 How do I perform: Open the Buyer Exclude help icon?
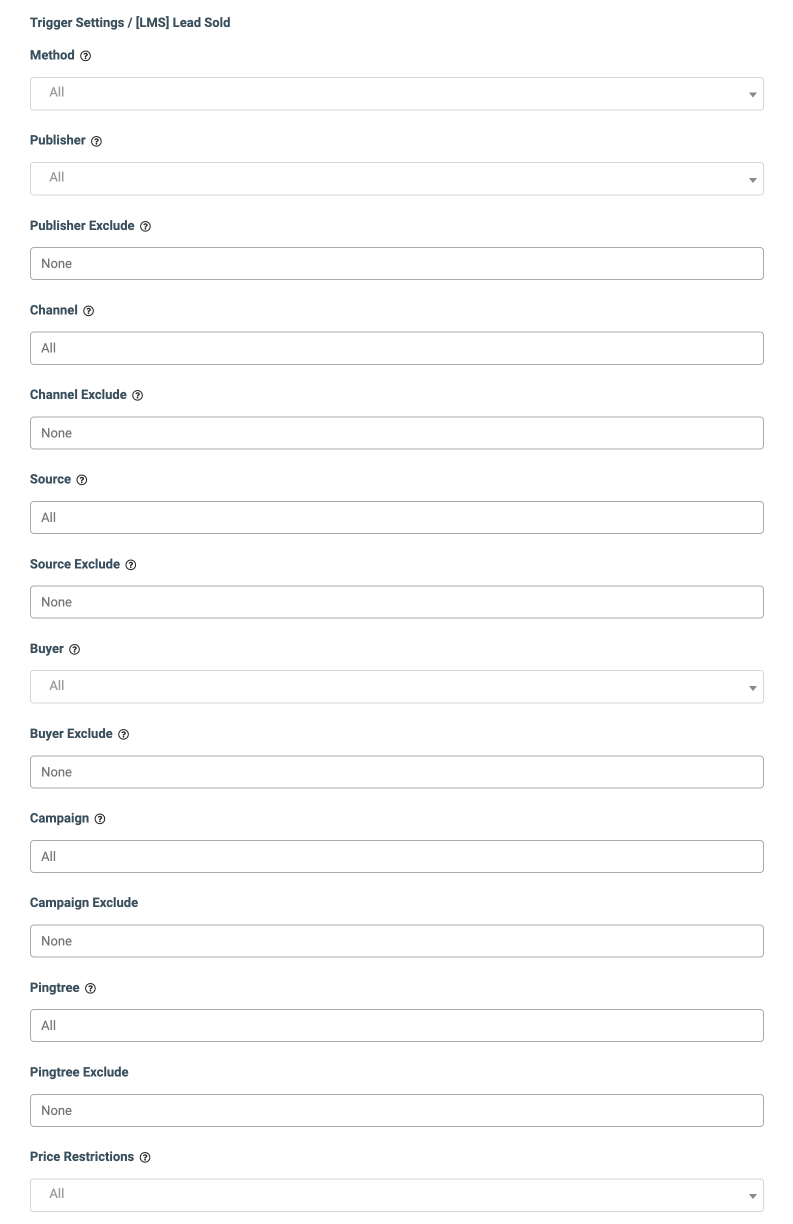pyautogui.click(x=123, y=734)
